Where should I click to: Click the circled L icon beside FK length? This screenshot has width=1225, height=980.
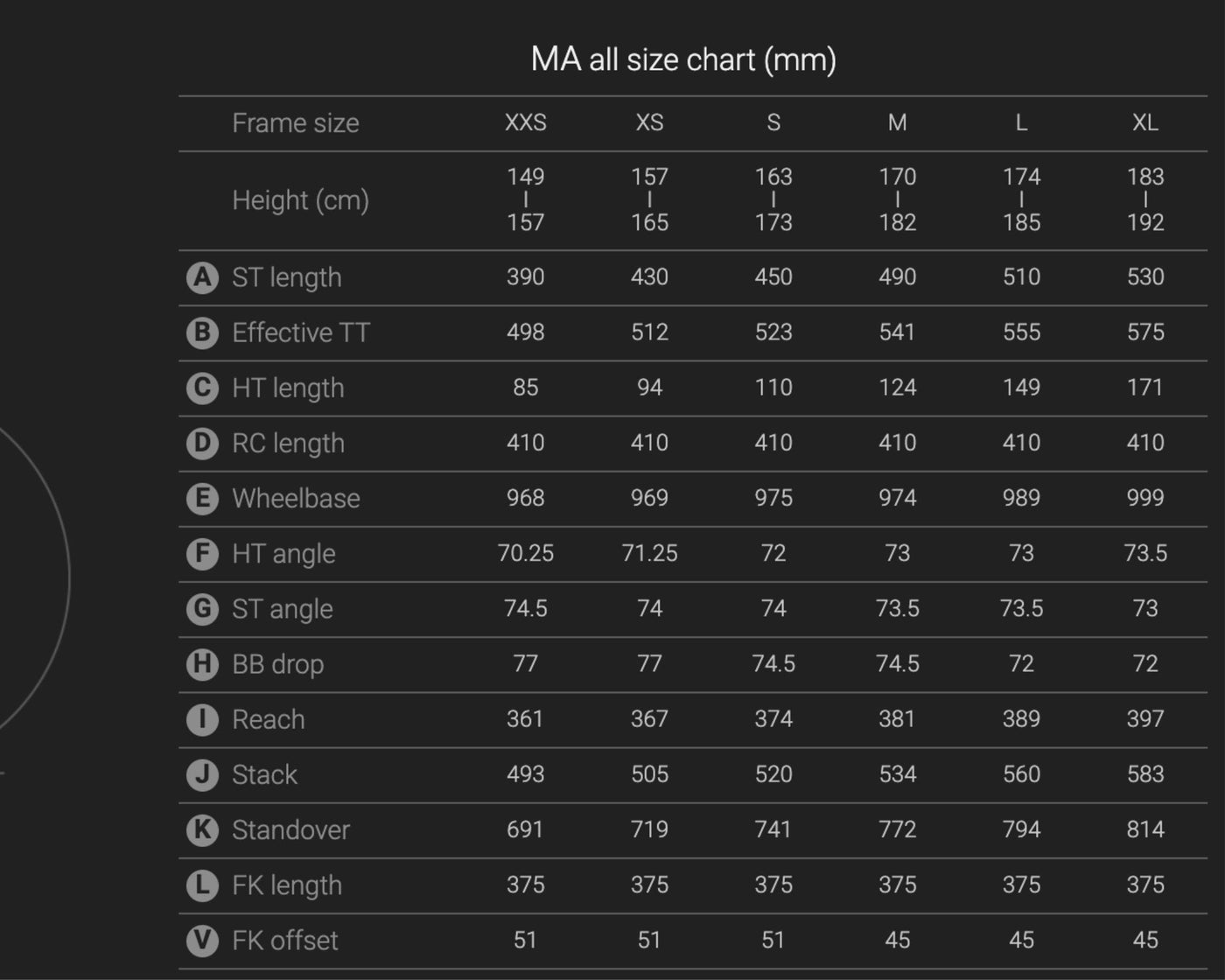point(202,885)
